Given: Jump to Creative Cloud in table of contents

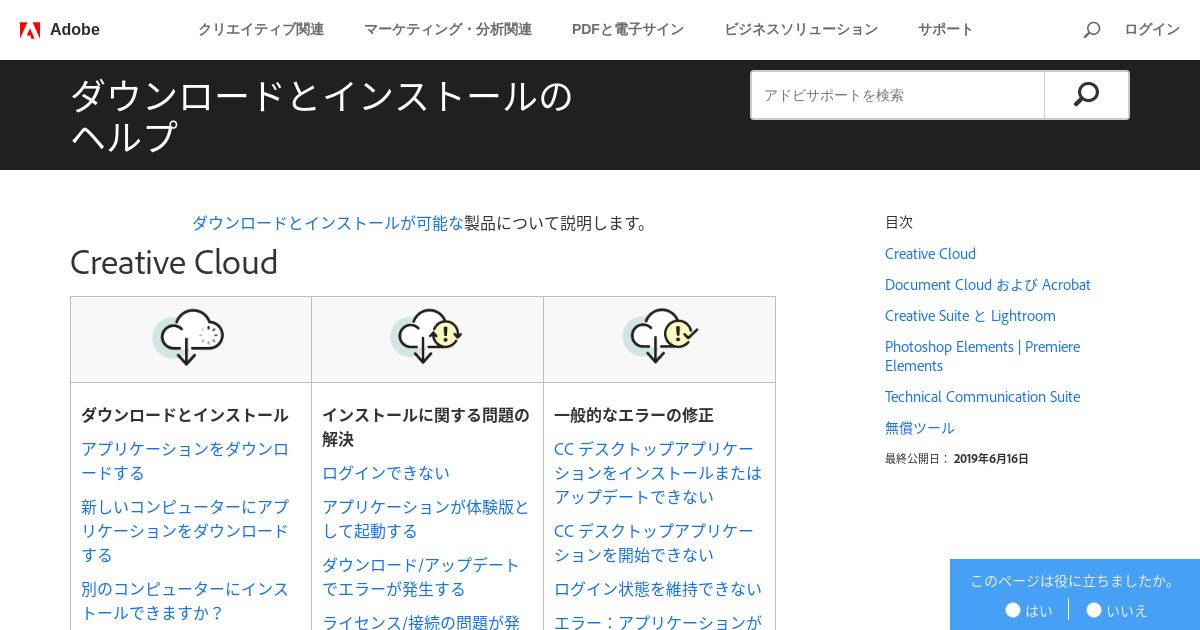Looking at the screenshot, I should tap(930, 254).
